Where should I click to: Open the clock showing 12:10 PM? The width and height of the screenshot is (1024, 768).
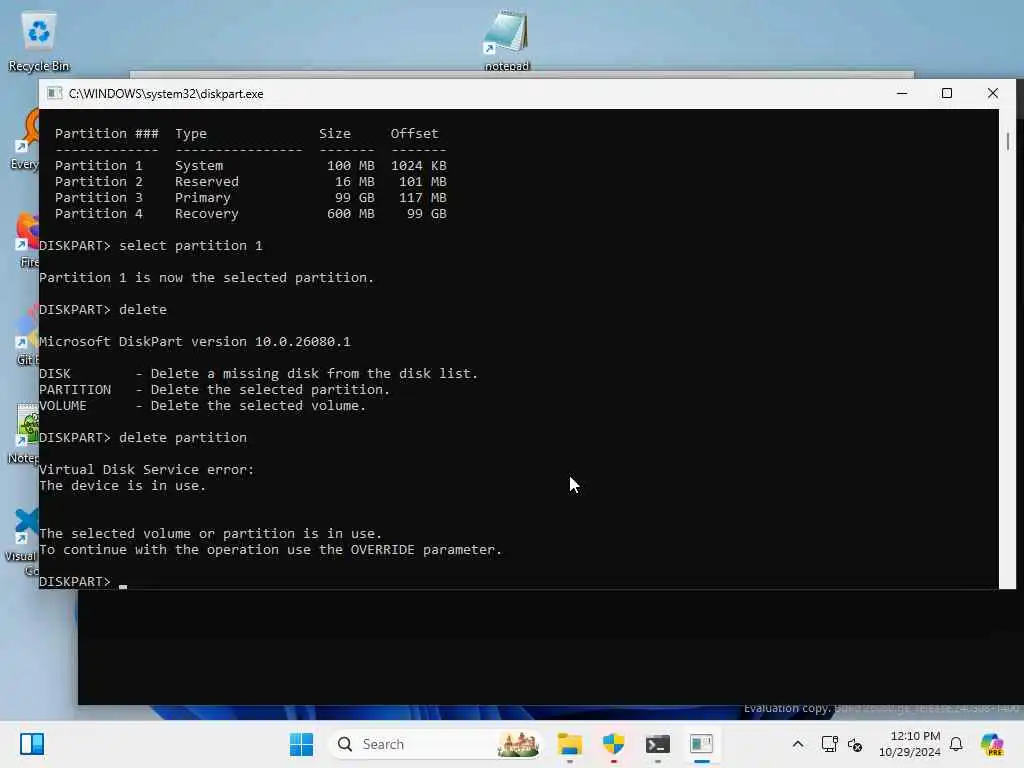point(910,744)
